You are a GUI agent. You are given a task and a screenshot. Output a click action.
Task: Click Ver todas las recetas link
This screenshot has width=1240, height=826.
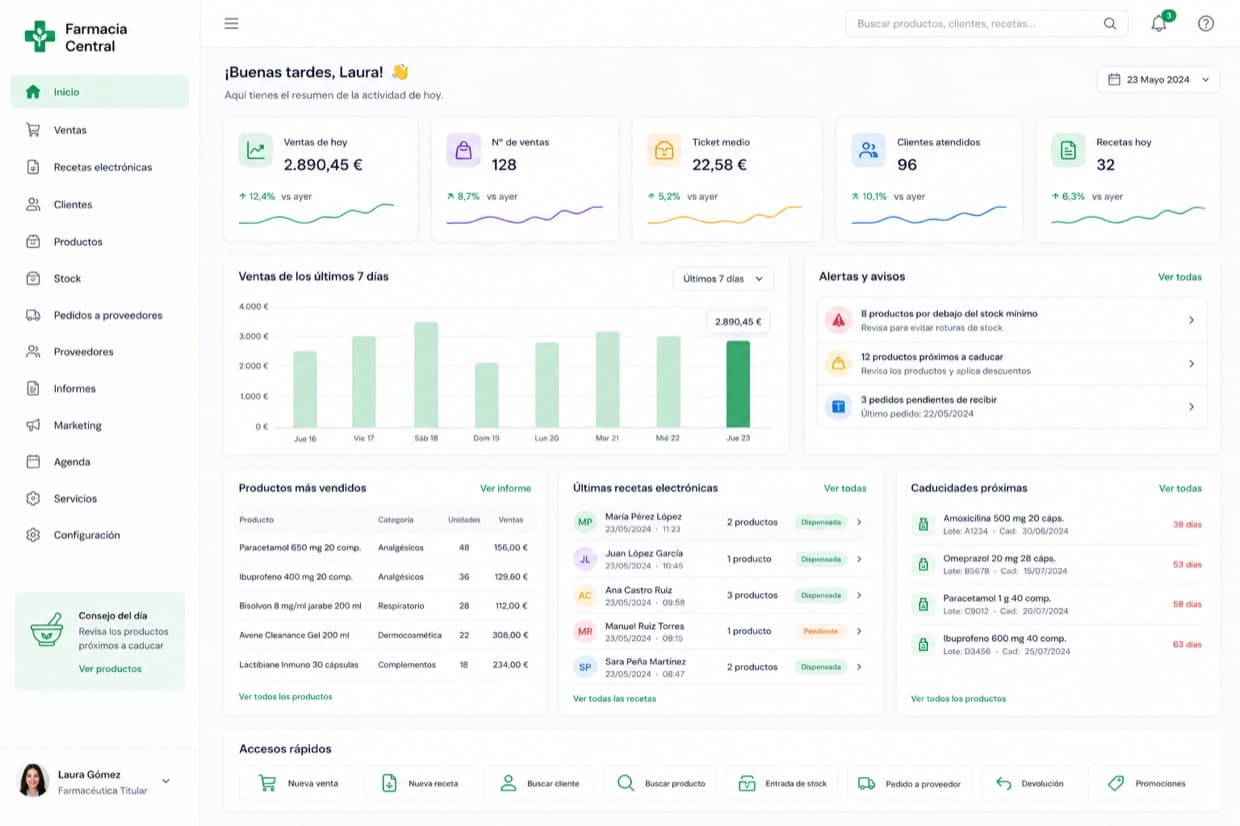(x=614, y=698)
